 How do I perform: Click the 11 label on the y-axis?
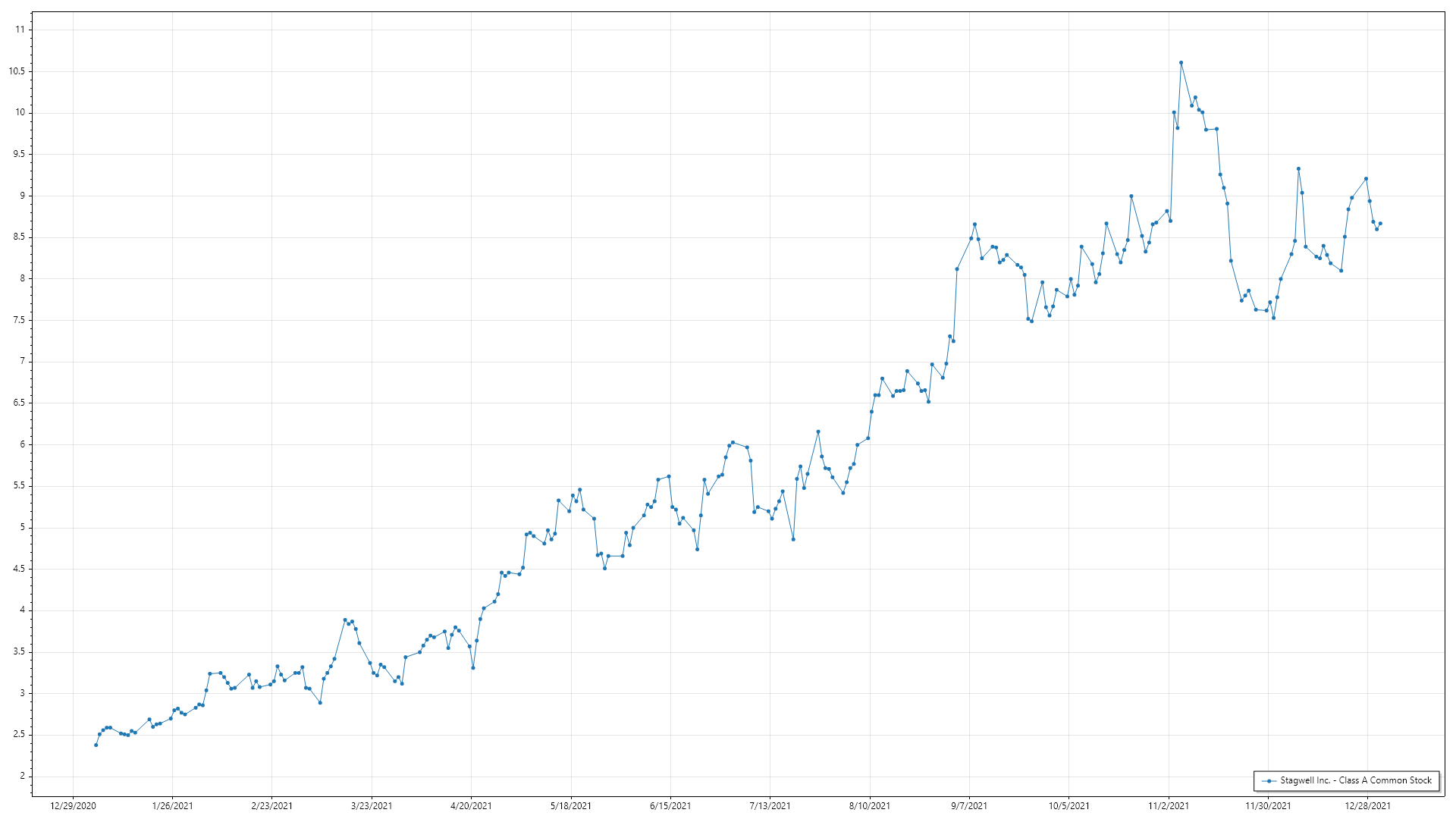point(20,30)
